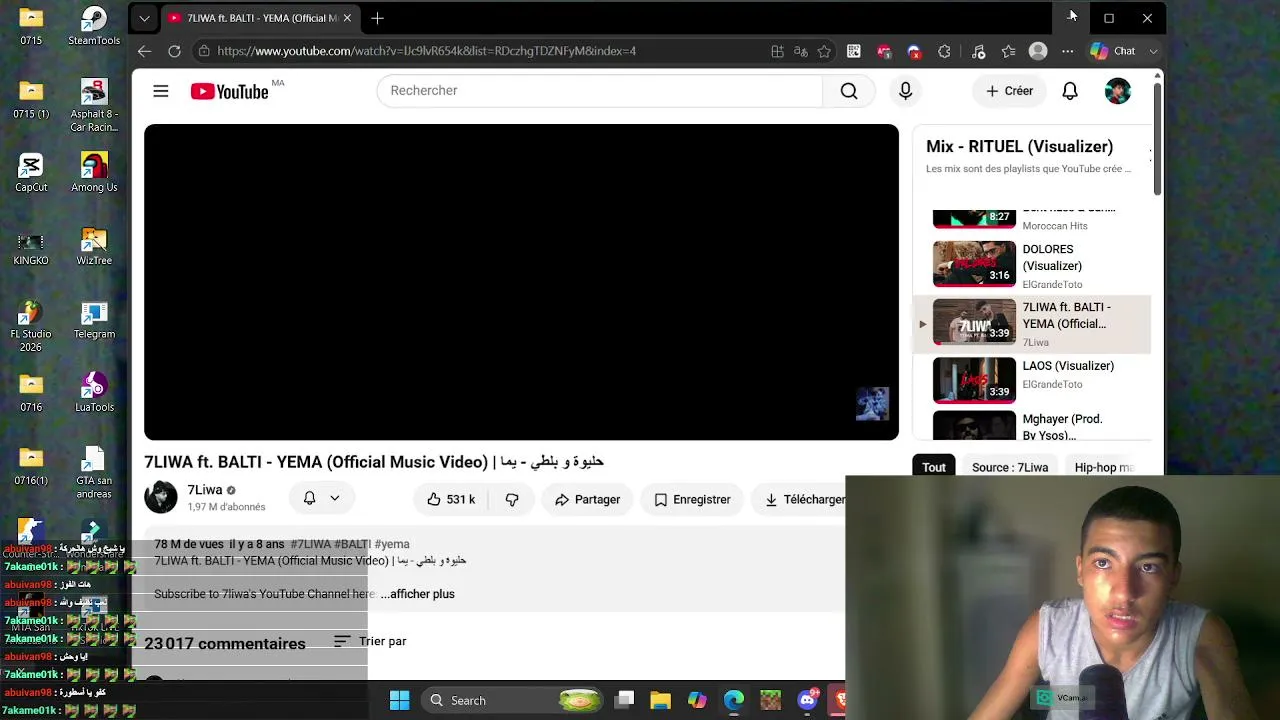Like the video with 531 k likes
This screenshot has height=720, width=1280.
[451, 499]
